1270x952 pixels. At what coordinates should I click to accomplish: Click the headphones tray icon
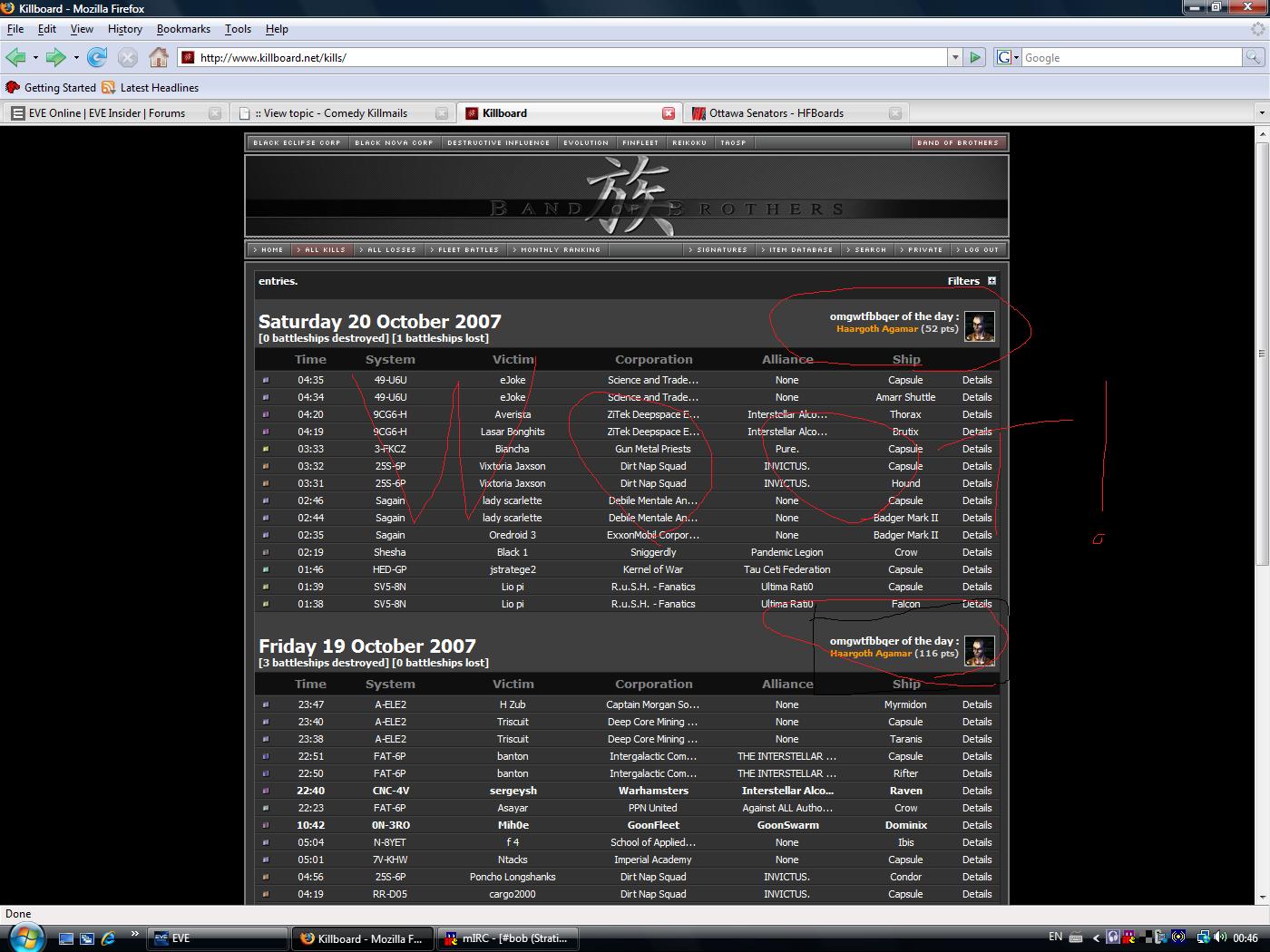pos(1113,937)
